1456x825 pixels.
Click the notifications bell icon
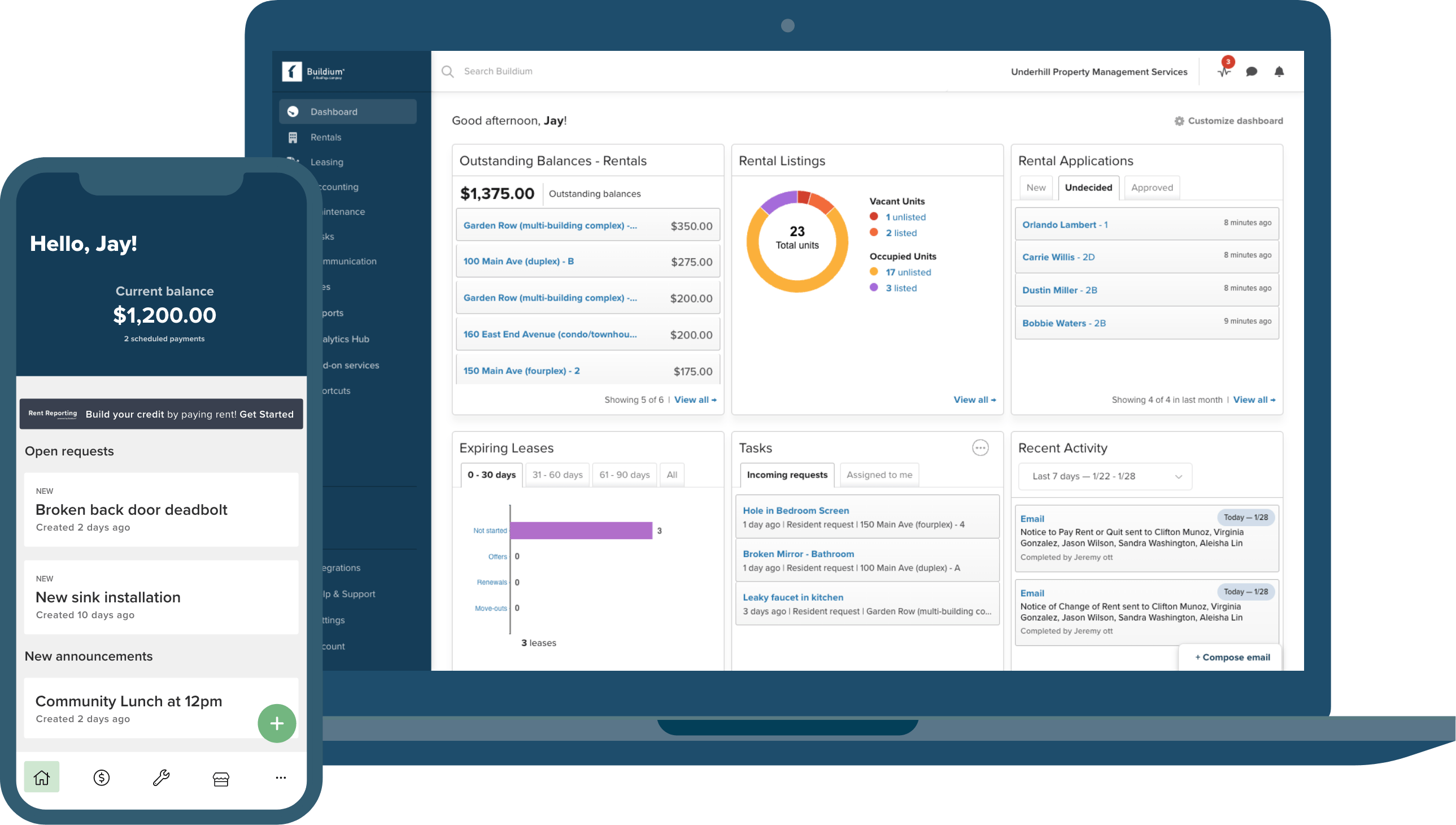[1279, 71]
